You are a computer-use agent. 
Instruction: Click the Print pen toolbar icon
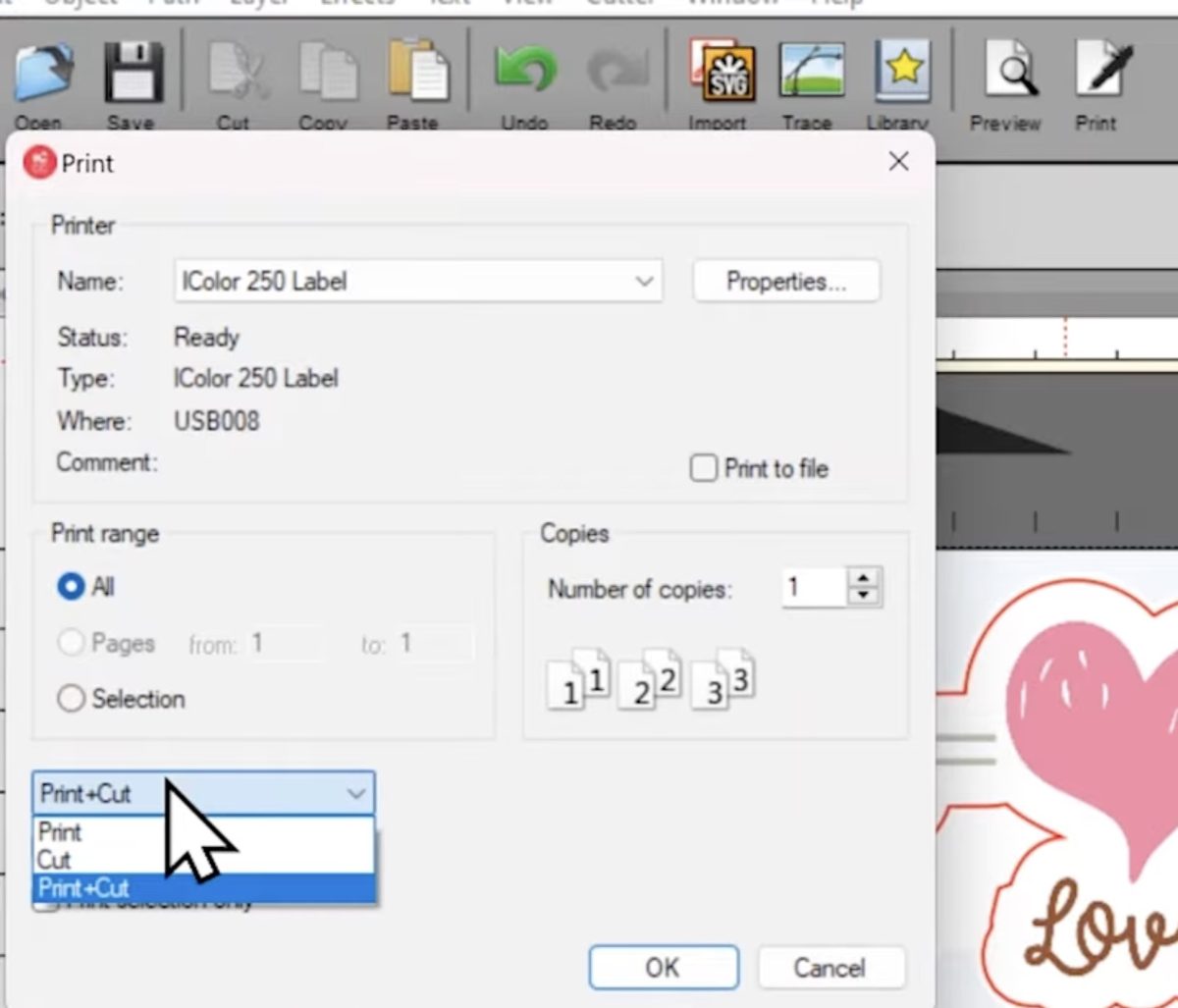tap(1102, 69)
